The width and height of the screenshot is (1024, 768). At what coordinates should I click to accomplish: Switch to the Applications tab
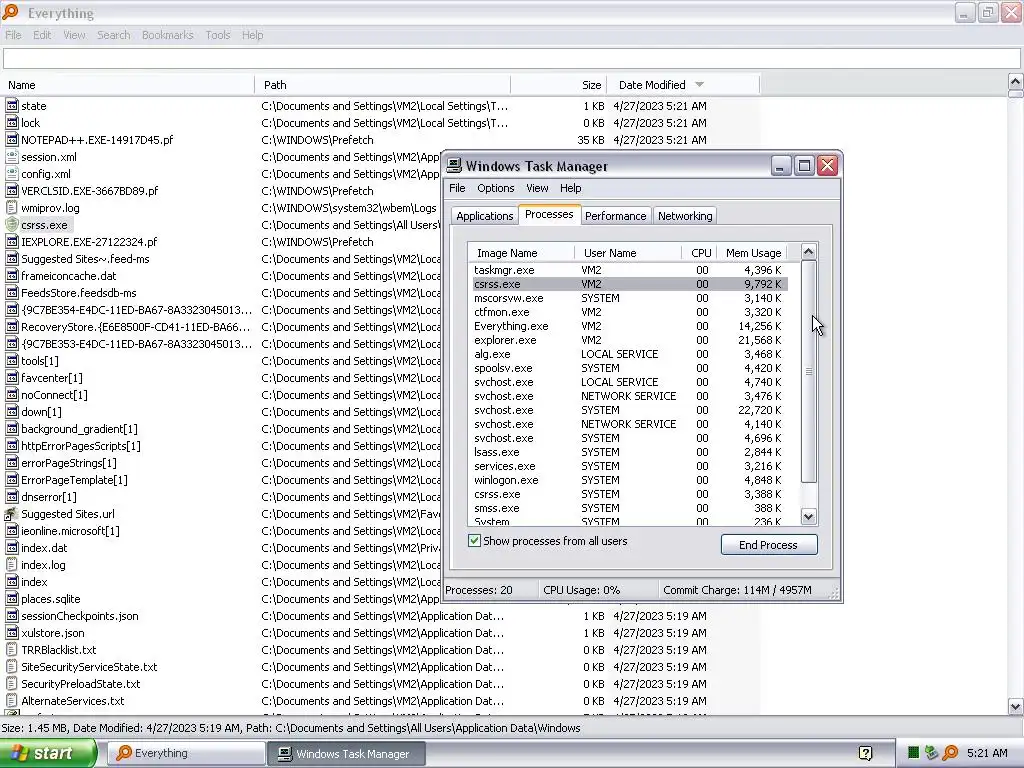click(x=485, y=216)
